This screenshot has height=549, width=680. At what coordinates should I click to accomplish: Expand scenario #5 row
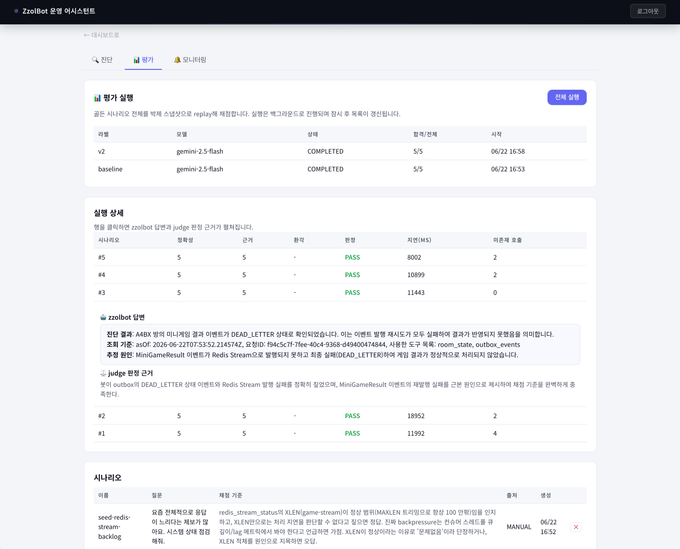[x=340, y=258]
